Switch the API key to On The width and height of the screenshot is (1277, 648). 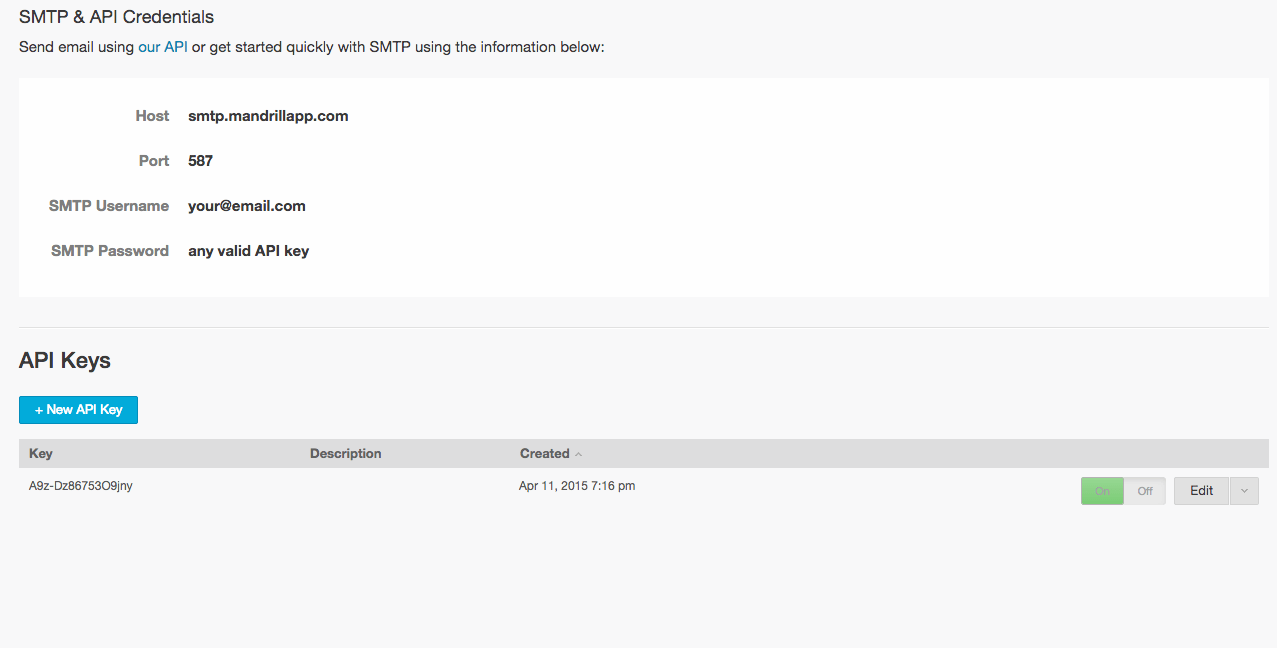coord(1102,491)
